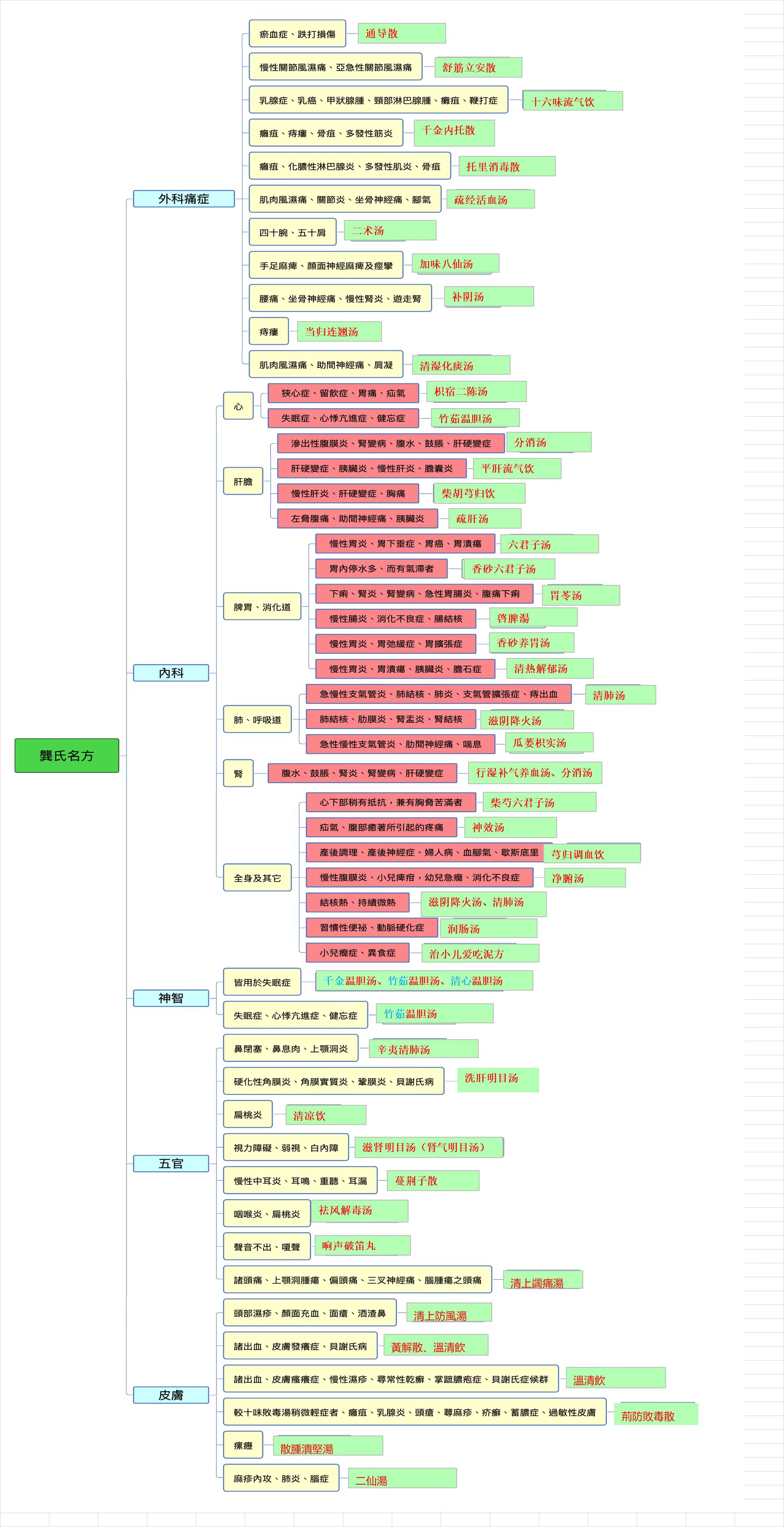Select the 当归连翘汤 formula label
This screenshot has height=1527, width=784.
coord(339,331)
